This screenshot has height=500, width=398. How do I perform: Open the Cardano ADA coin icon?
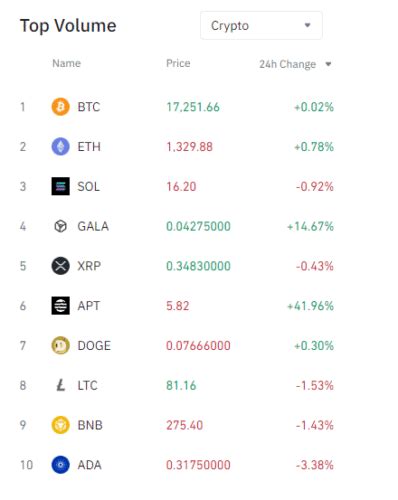point(60,465)
